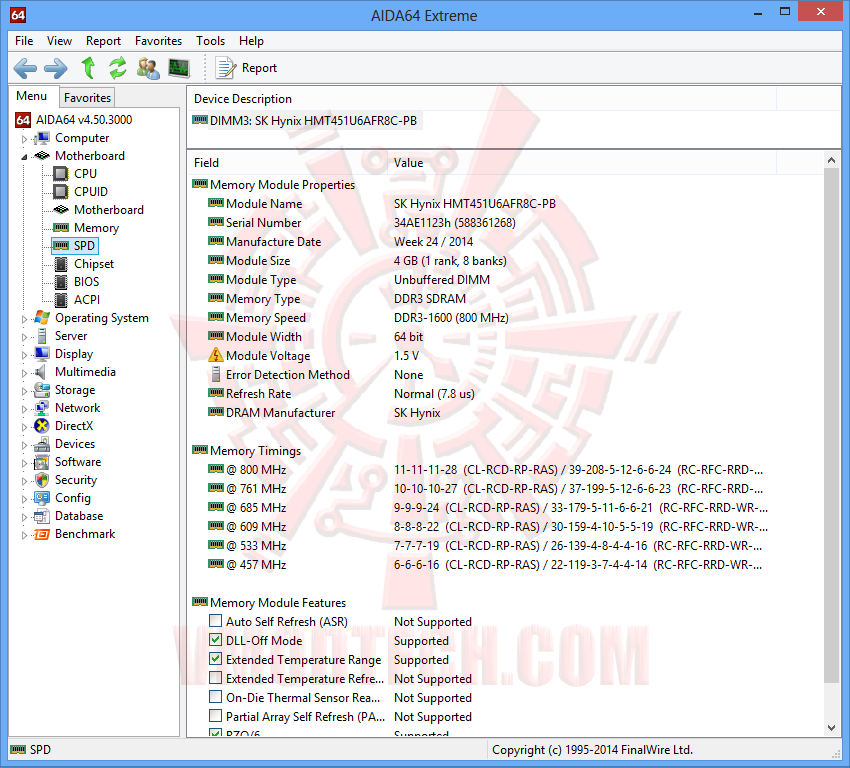Image resolution: width=850 pixels, height=768 pixels.
Task: Toggle Partial Array Self Refresh checkbox
Action: (x=215, y=715)
